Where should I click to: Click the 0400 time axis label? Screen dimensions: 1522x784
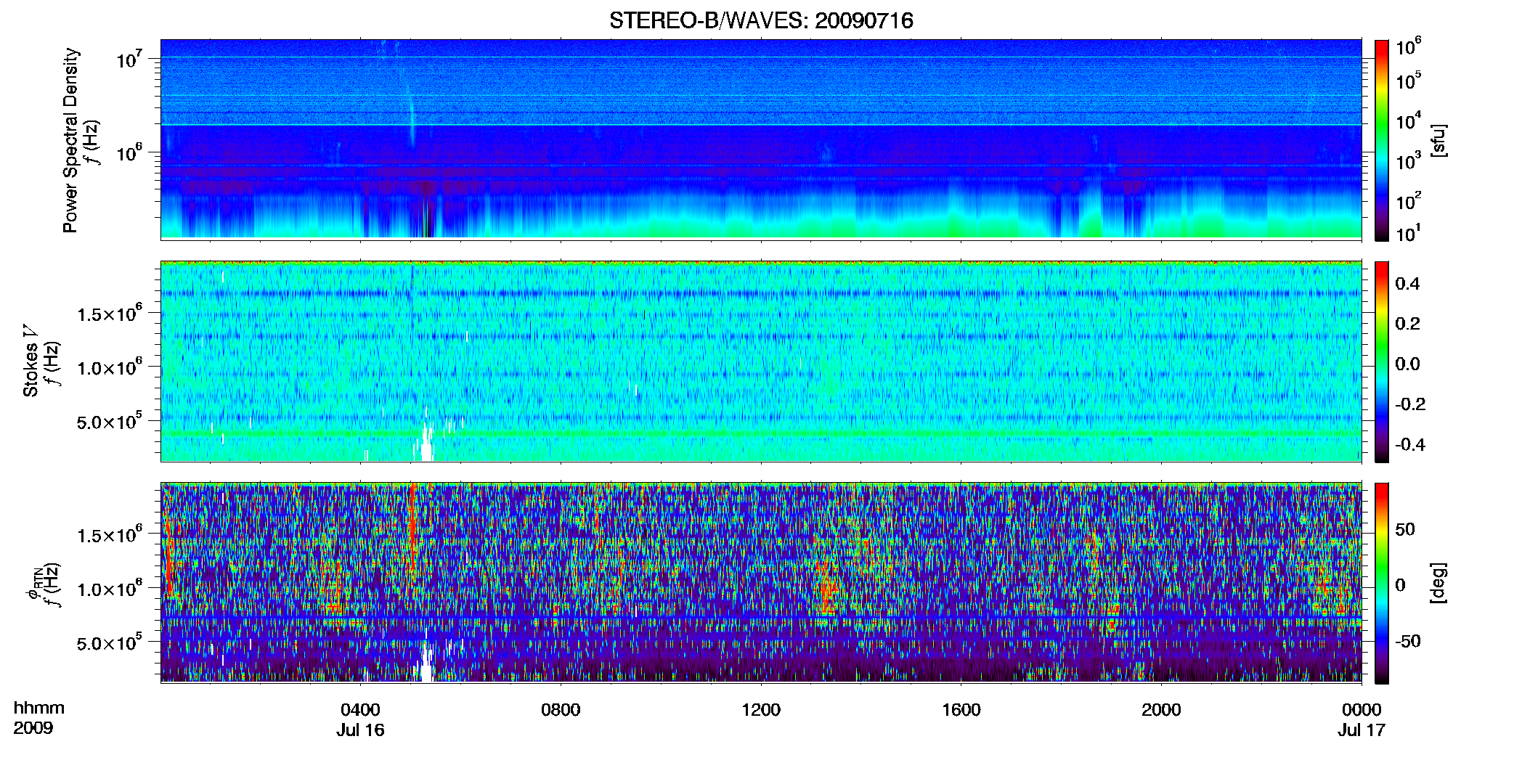point(360,709)
